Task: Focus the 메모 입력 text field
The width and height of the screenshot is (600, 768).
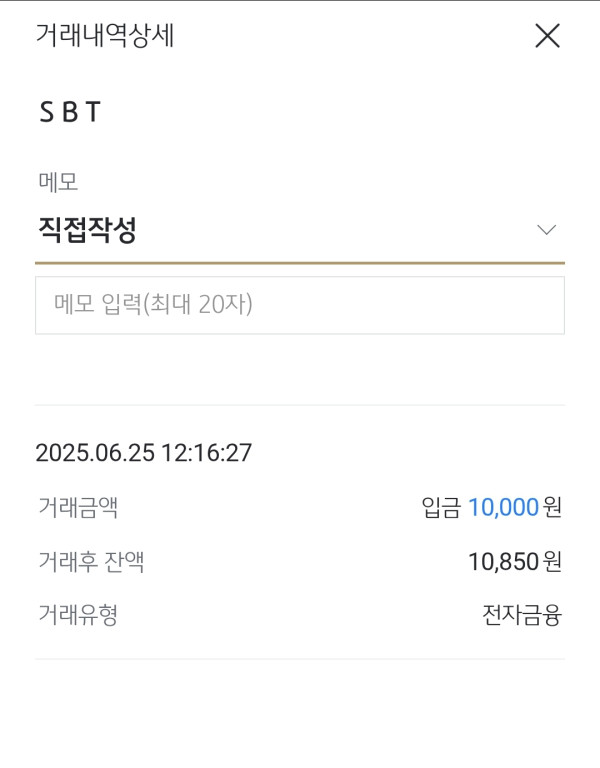Action: [299, 305]
